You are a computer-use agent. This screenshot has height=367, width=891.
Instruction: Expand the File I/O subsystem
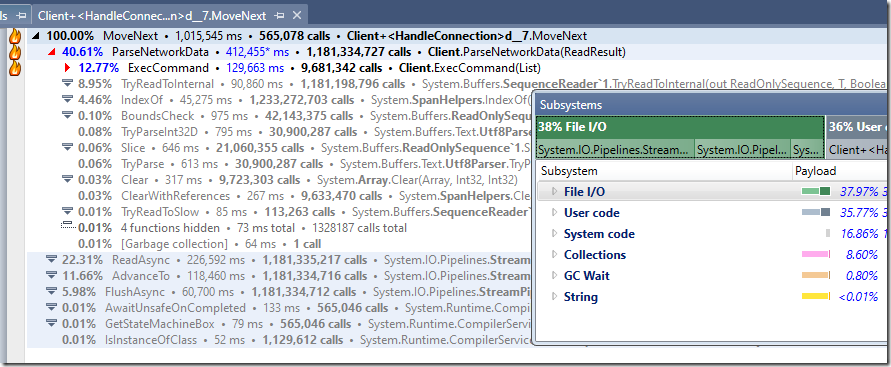[x=555, y=192]
